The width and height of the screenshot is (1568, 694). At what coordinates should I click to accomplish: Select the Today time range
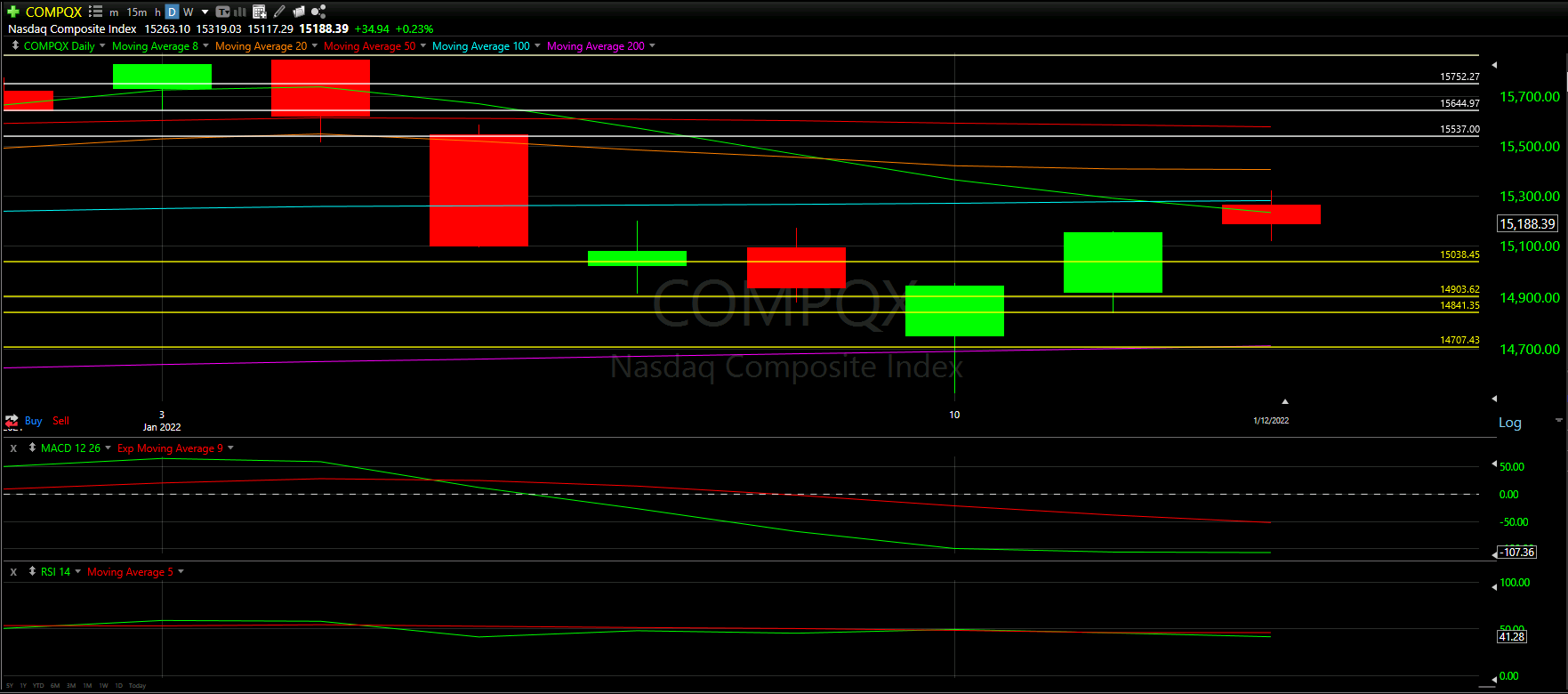point(138,686)
